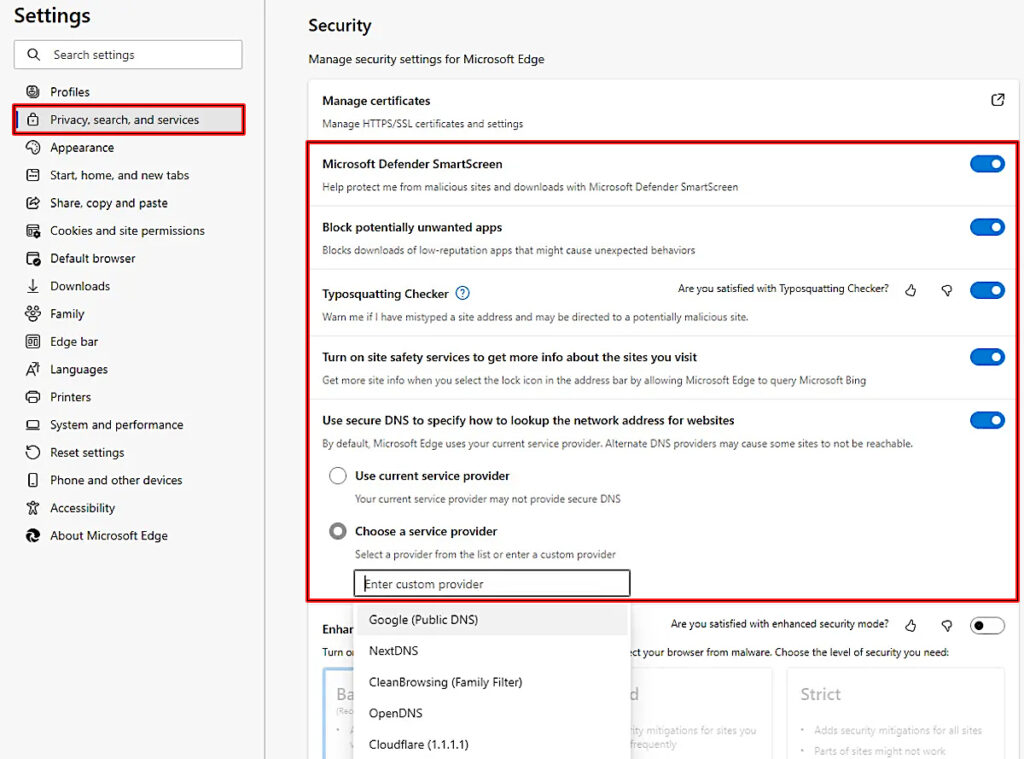1024x759 pixels.
Task: Toggle site safety services switch
Action: [x=987, y=357]
